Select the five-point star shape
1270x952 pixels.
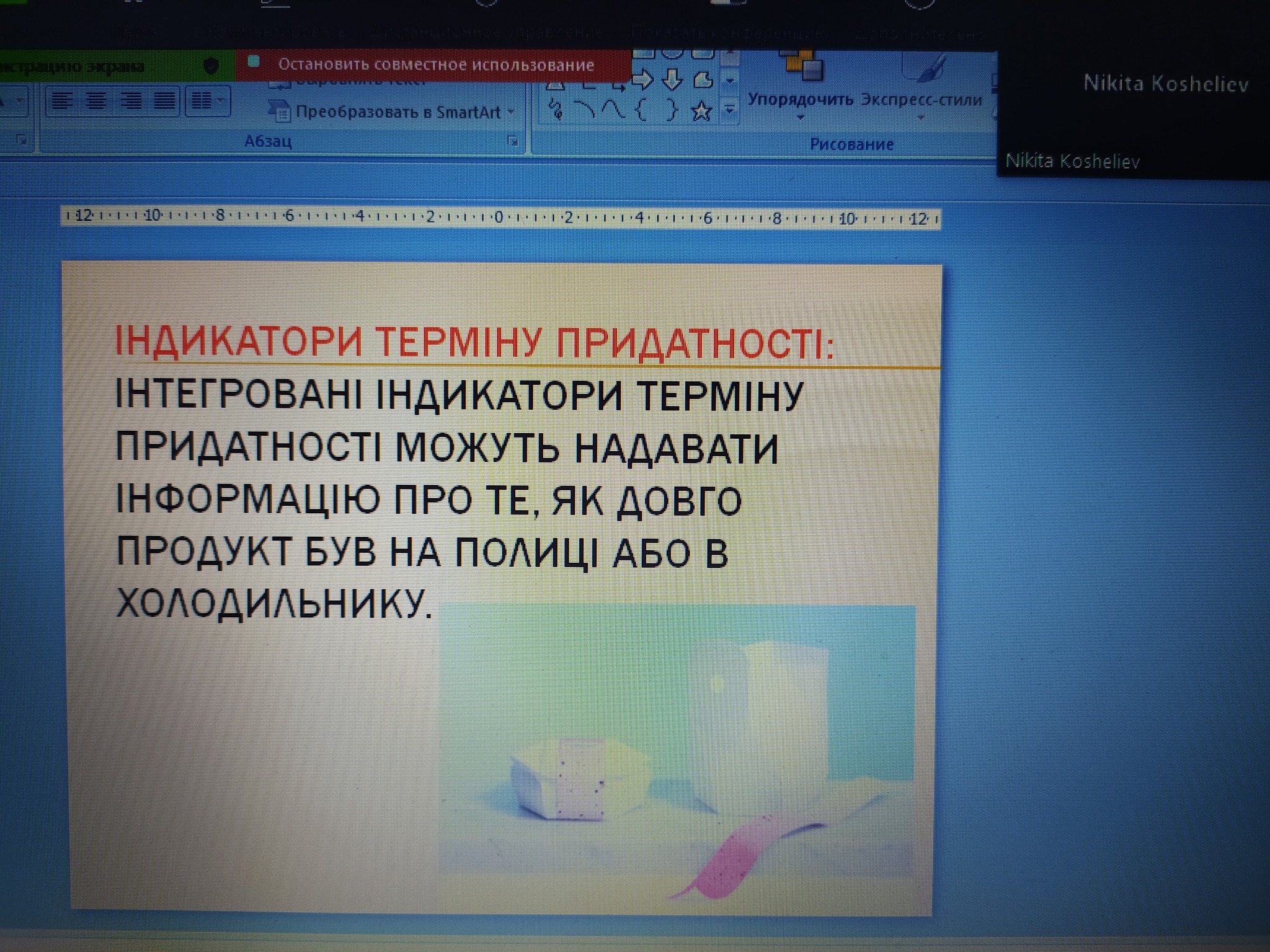pyautogui.click(x=701, y=112)
